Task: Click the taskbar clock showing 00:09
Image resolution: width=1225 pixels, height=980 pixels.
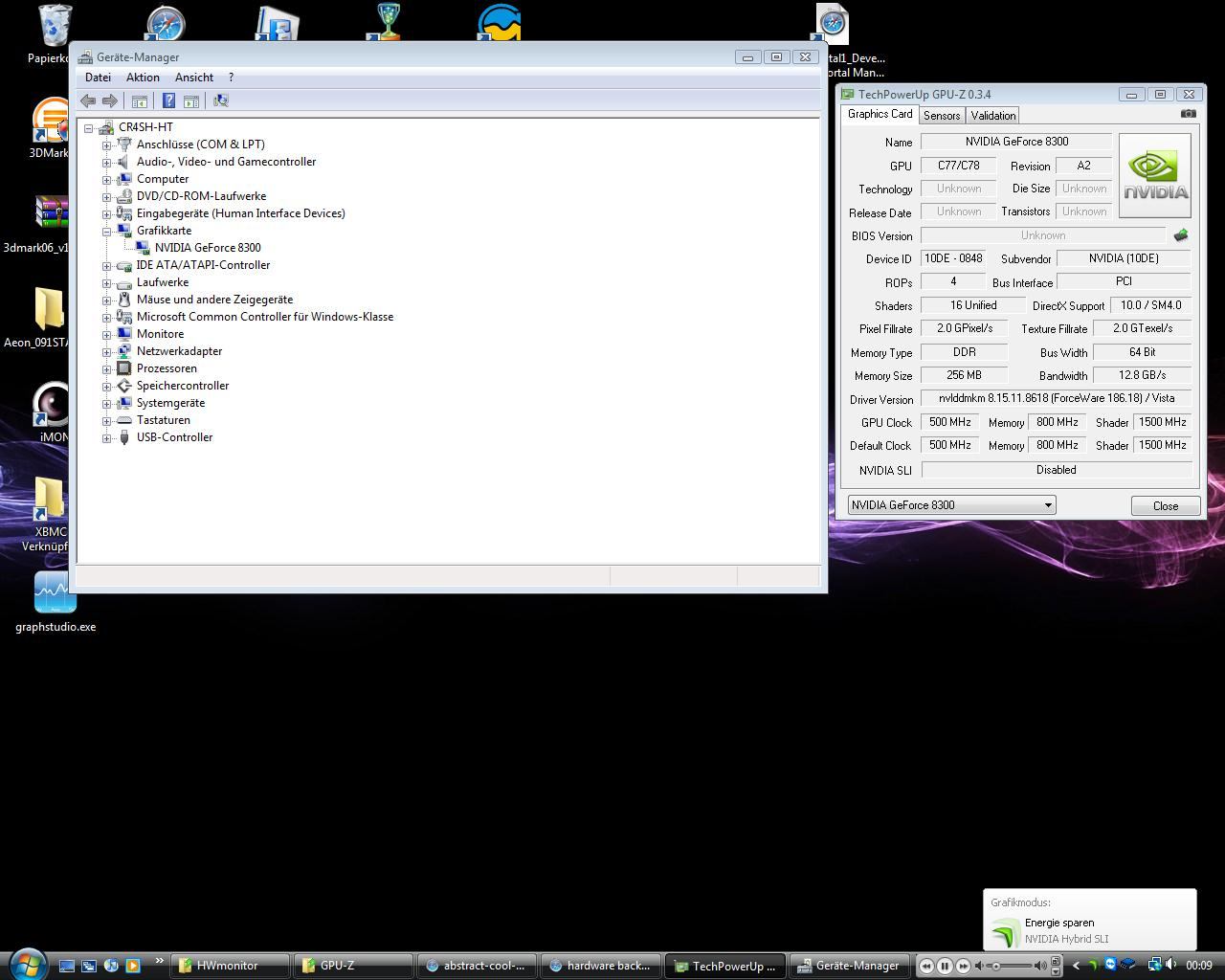Action: click(x=1198, y=966)
